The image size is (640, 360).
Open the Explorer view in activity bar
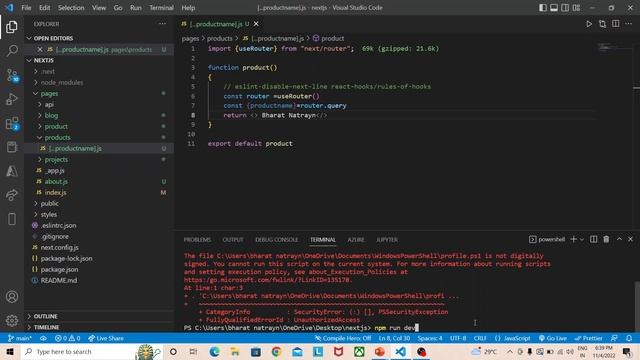click(12, 27)
